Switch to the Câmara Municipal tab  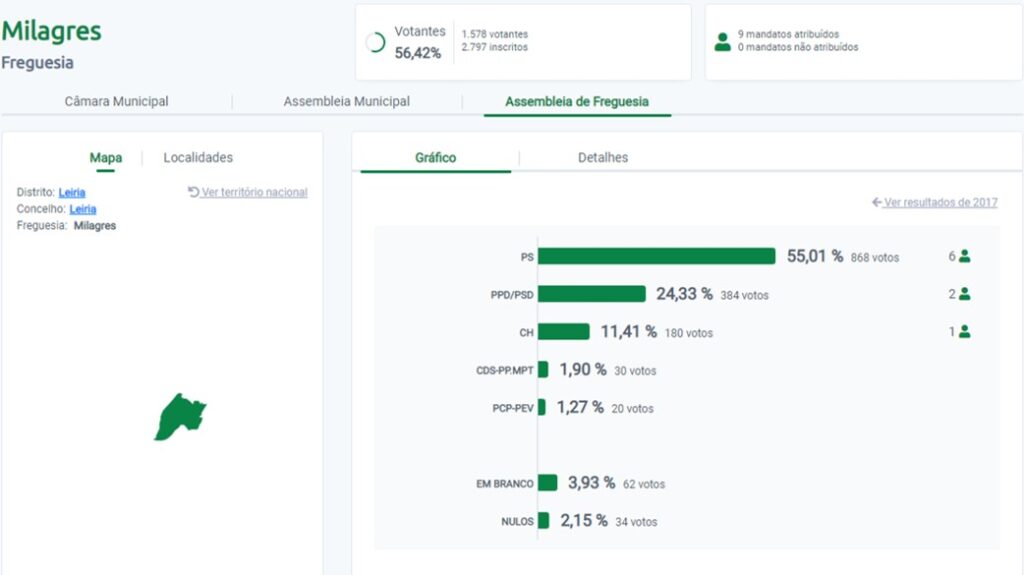(x=116, y=102)
